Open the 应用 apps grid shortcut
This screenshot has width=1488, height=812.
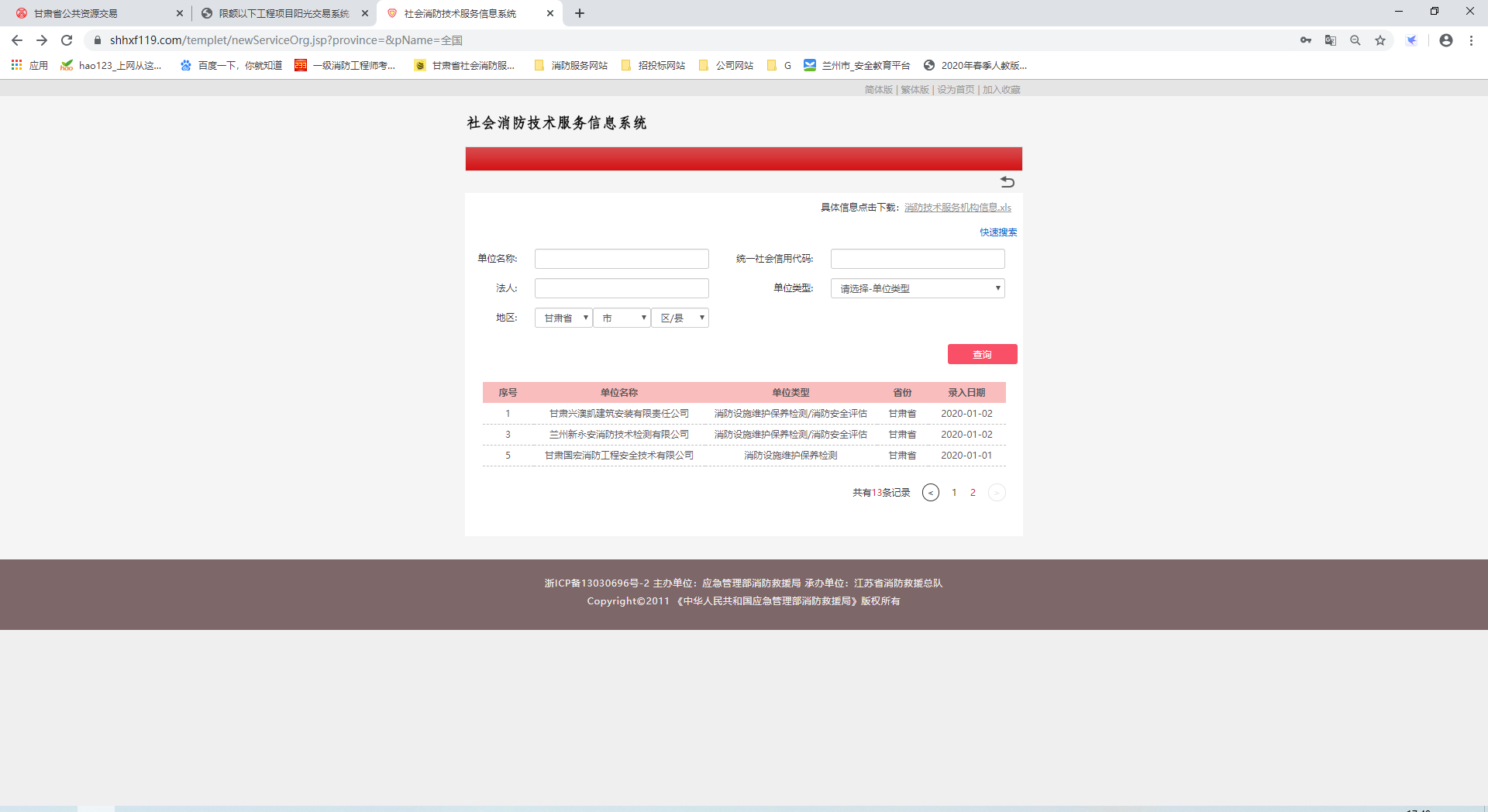tap(29, 65)
